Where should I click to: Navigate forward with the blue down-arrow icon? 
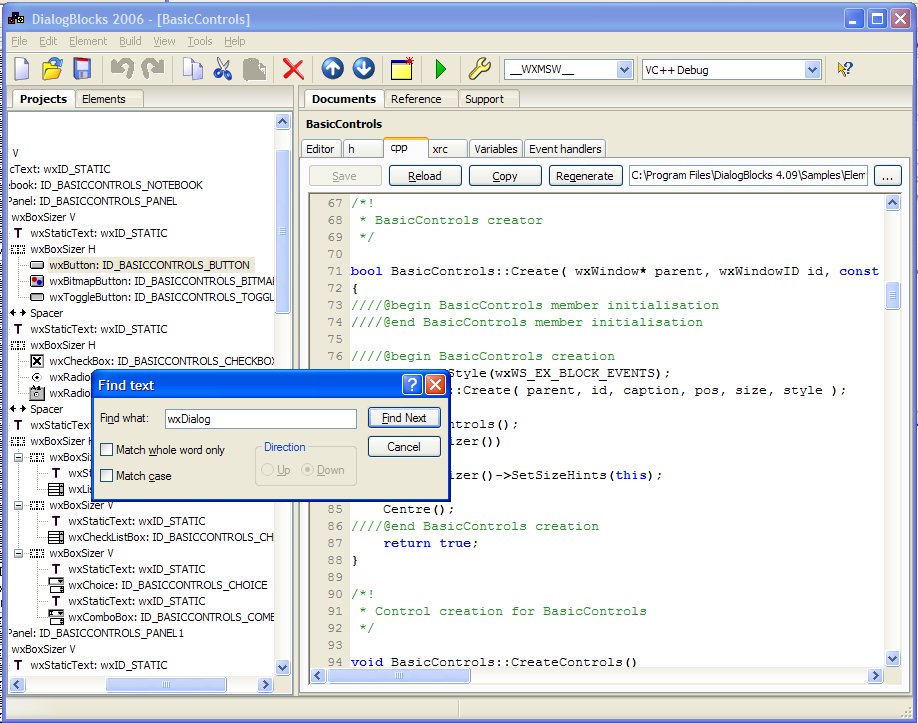coord(363,68)
